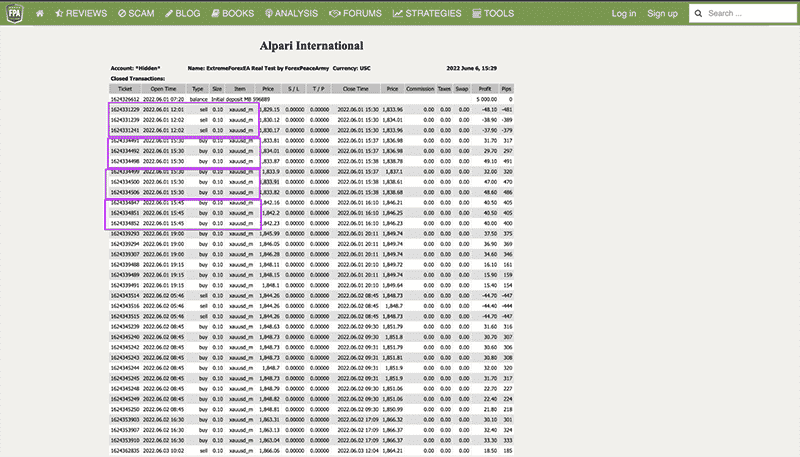The height and width of the screenshot is (457, 800).
Task: Click the Open Time column header
Action: pos(163,89)
